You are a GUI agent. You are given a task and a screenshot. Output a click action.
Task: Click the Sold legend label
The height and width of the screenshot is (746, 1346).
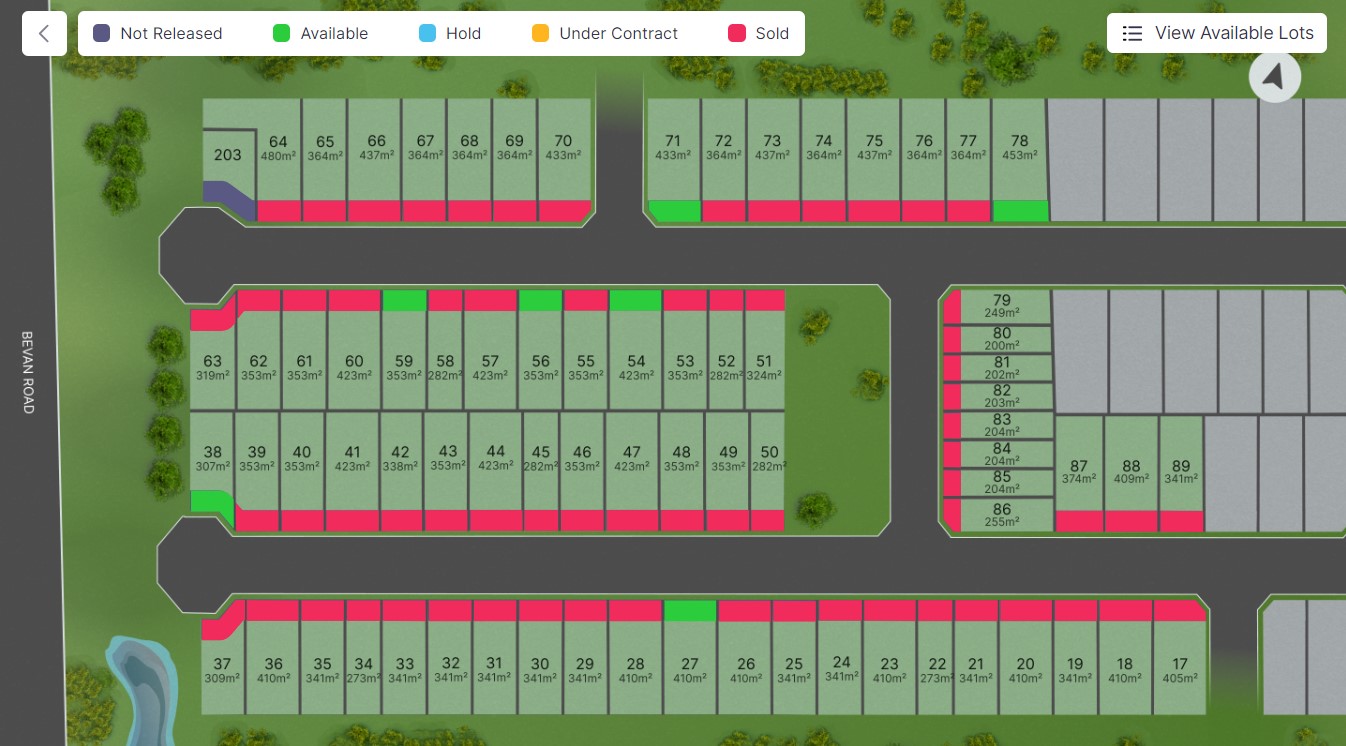point(772,33)
